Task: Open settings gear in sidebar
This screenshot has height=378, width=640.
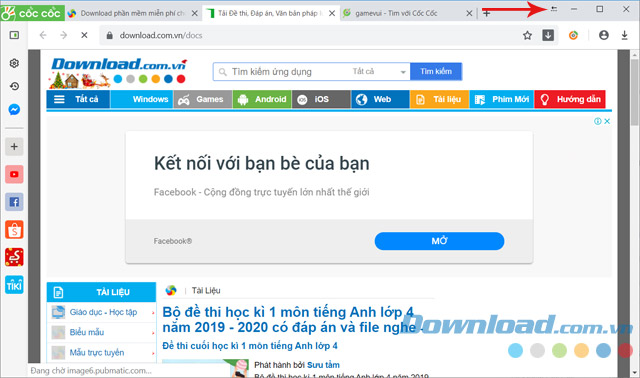Action: point(14,63)
